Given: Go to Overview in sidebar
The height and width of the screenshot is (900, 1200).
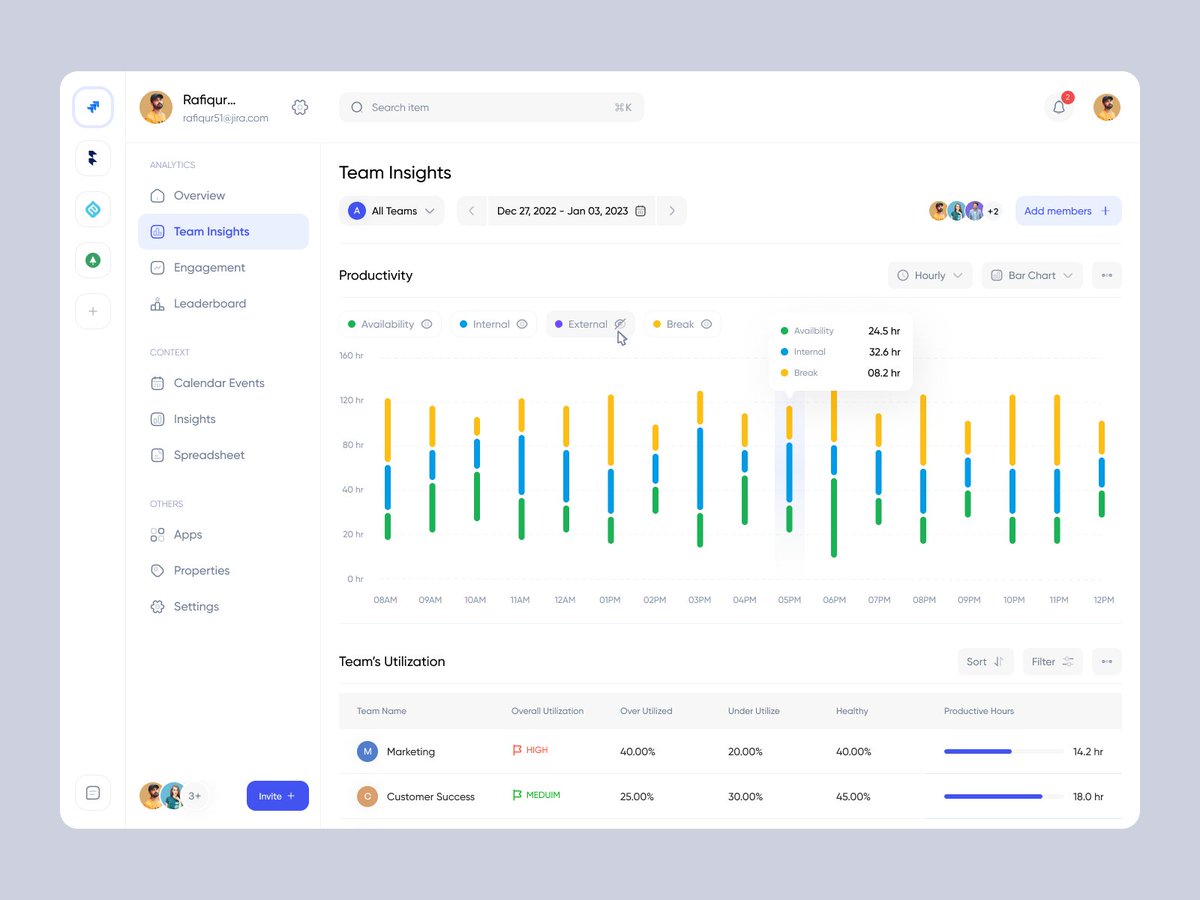Looking at the screenshot, I should pyautogui.click(x=223, y=196).
